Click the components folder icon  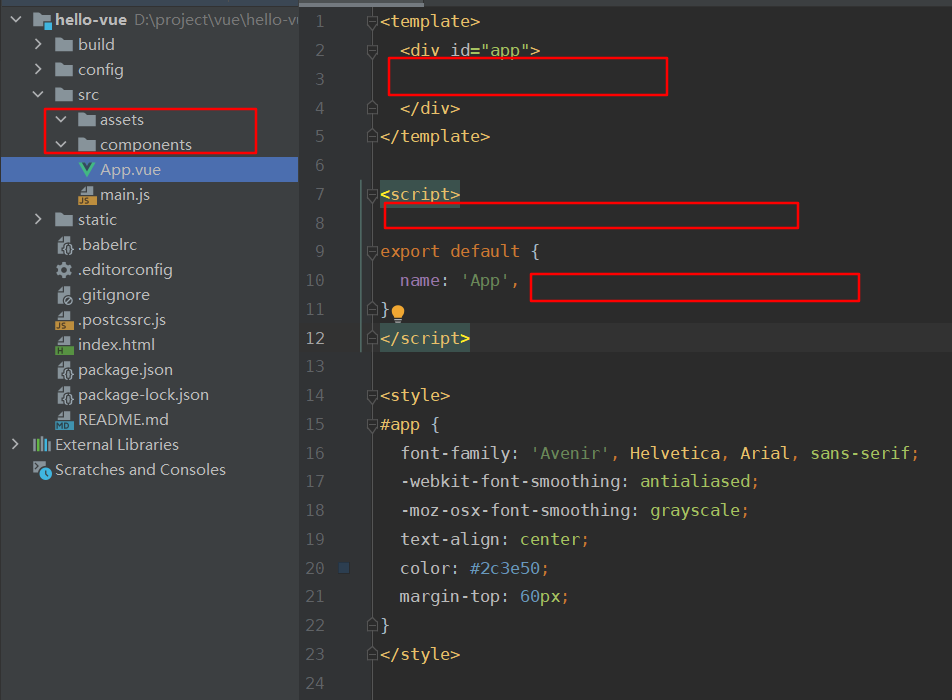coord(87,144)
